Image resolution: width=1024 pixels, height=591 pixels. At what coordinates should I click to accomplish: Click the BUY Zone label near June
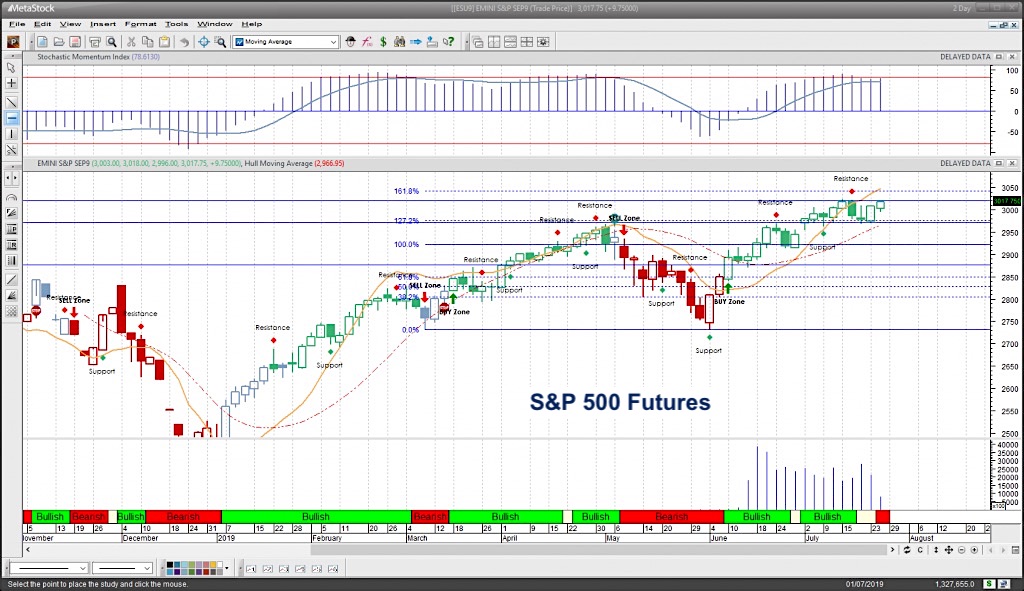[x=729, y=302]
